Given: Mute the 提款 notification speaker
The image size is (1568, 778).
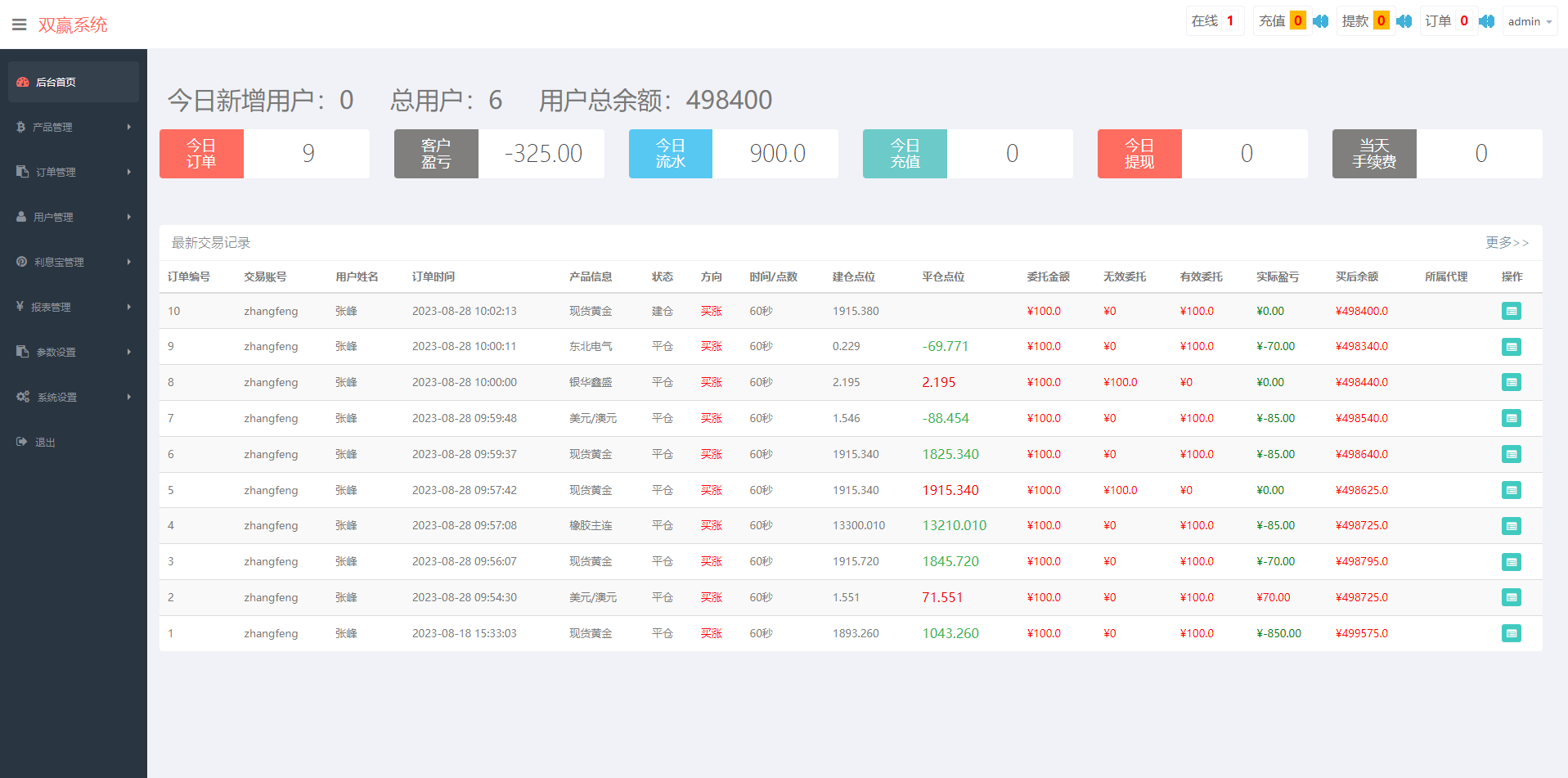Looking at the screenshot, I should [1404, 21].
